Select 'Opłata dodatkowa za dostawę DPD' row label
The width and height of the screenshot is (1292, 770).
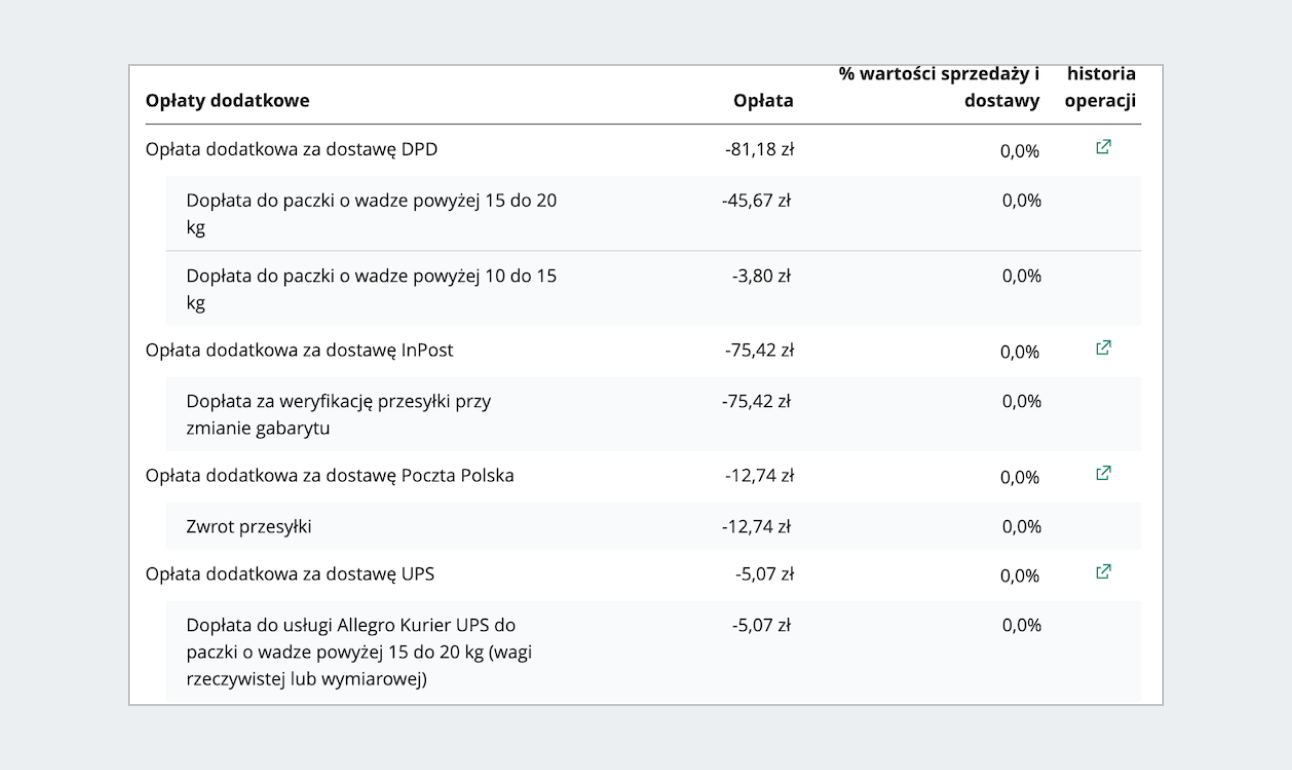click(292, 151)
